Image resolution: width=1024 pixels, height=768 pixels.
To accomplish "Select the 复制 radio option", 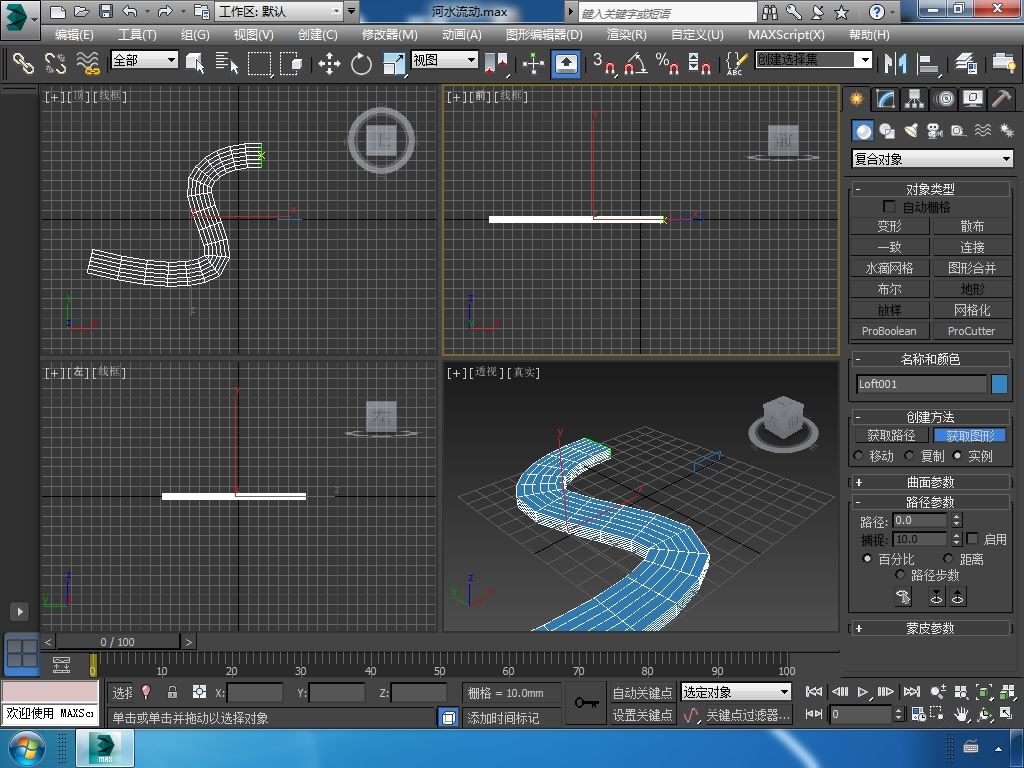I will click(909, 455).
